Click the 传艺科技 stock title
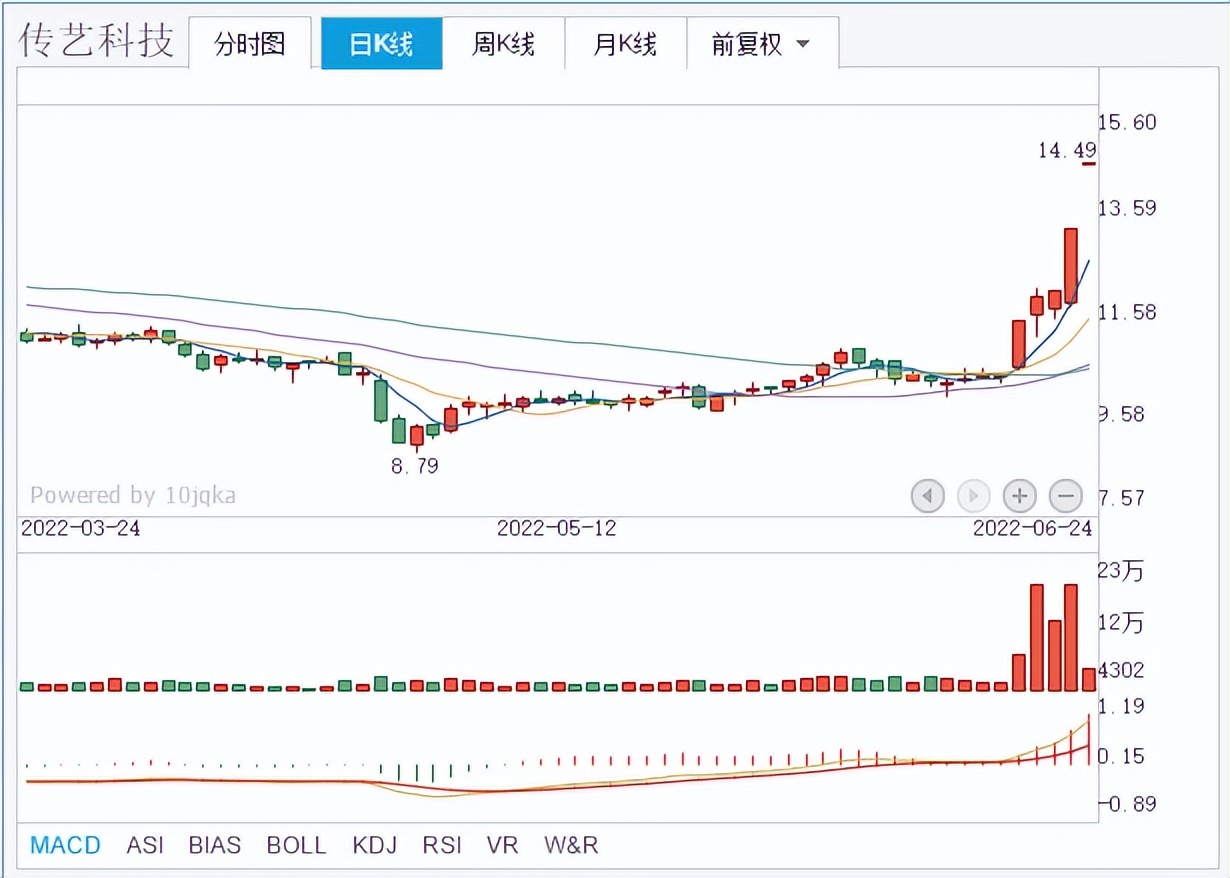Image resolution: width=1230 pixels, height=878 pixels. (x=96, y=41)
